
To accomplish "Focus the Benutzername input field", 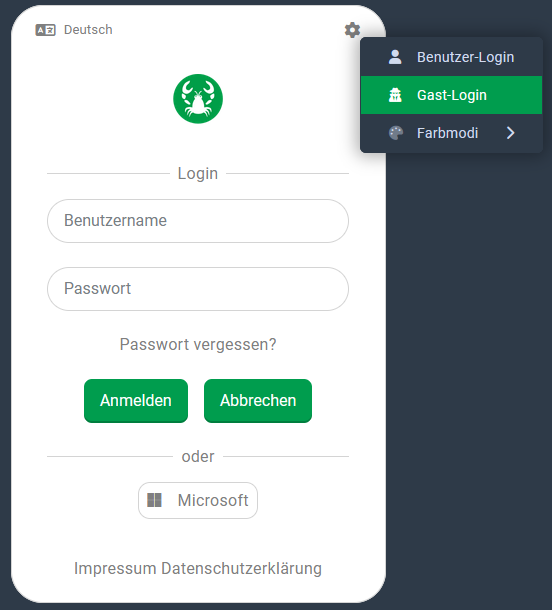I will (x=198, y=221).
